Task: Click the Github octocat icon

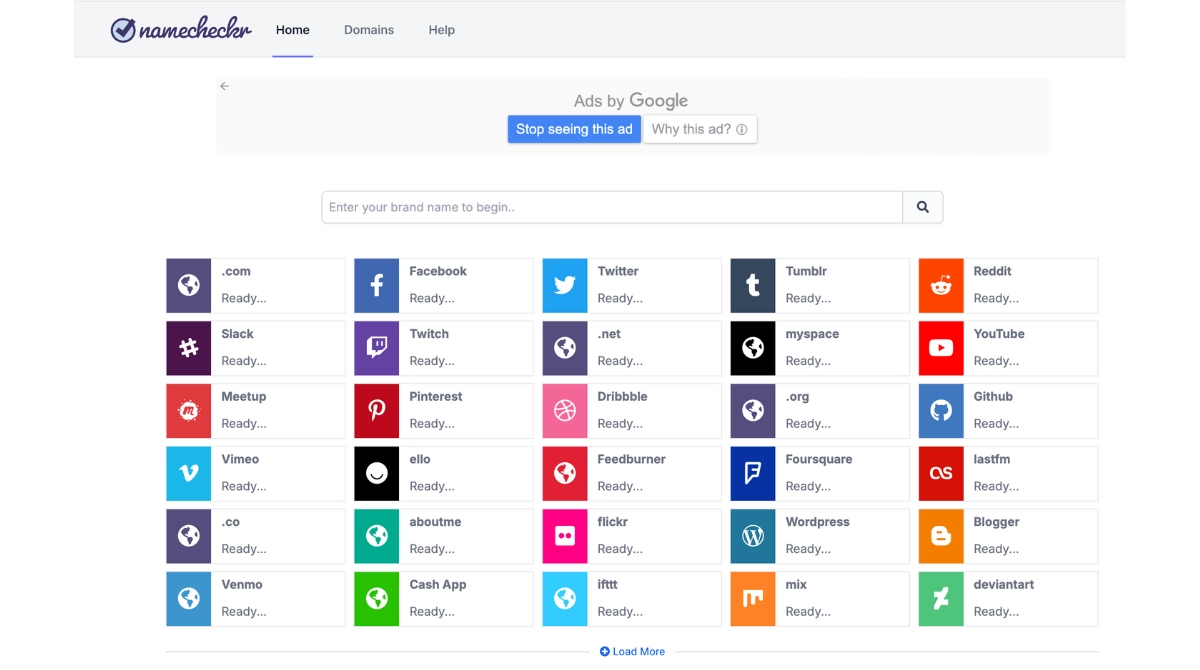Action: [x=941, y=411]
